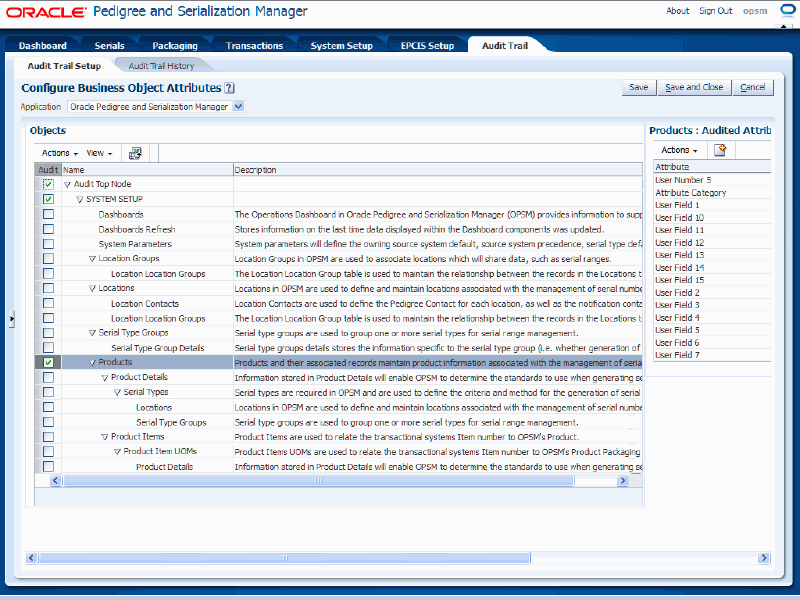The image size is (800, 600).
Task: Click the page bottom horizontal scrollbar thumb
Action: pyautogui.click(x=285, y=558)
